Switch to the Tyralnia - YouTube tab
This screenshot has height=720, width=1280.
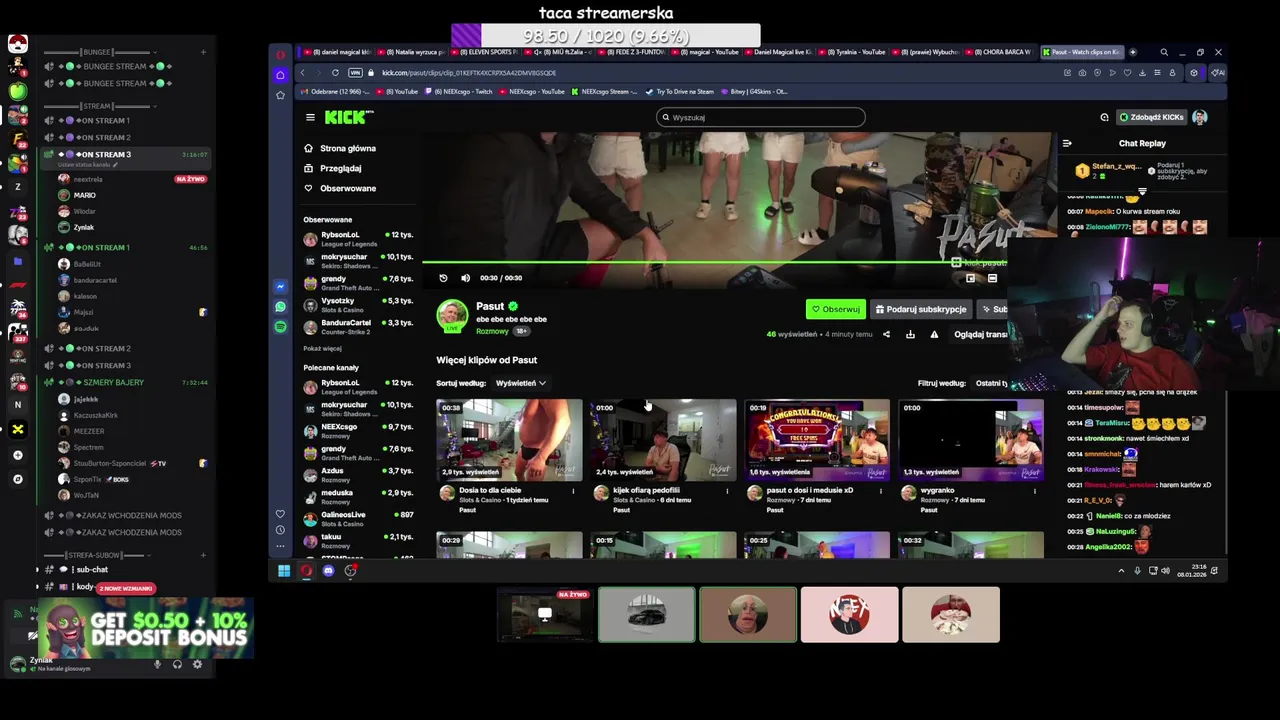pos(855,52)
